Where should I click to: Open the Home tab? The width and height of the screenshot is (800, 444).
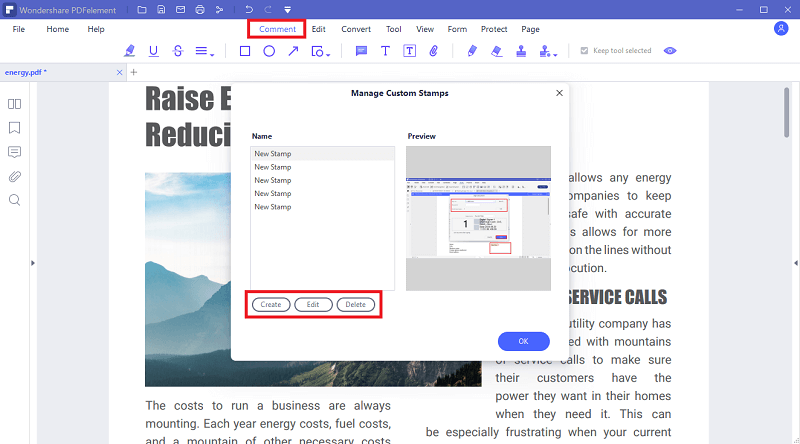(58, 29)
